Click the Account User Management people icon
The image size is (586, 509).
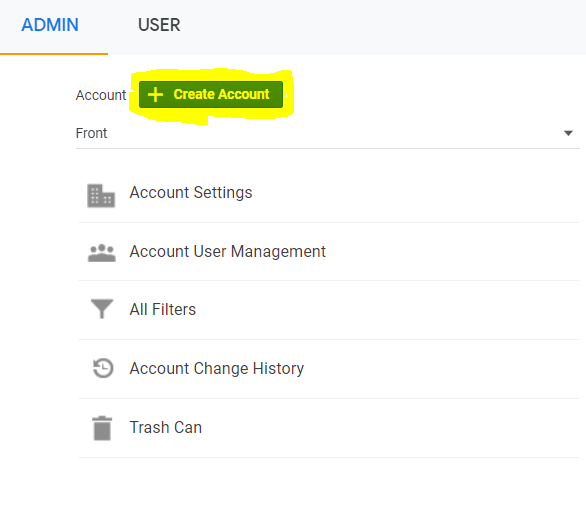click(102, 253)
